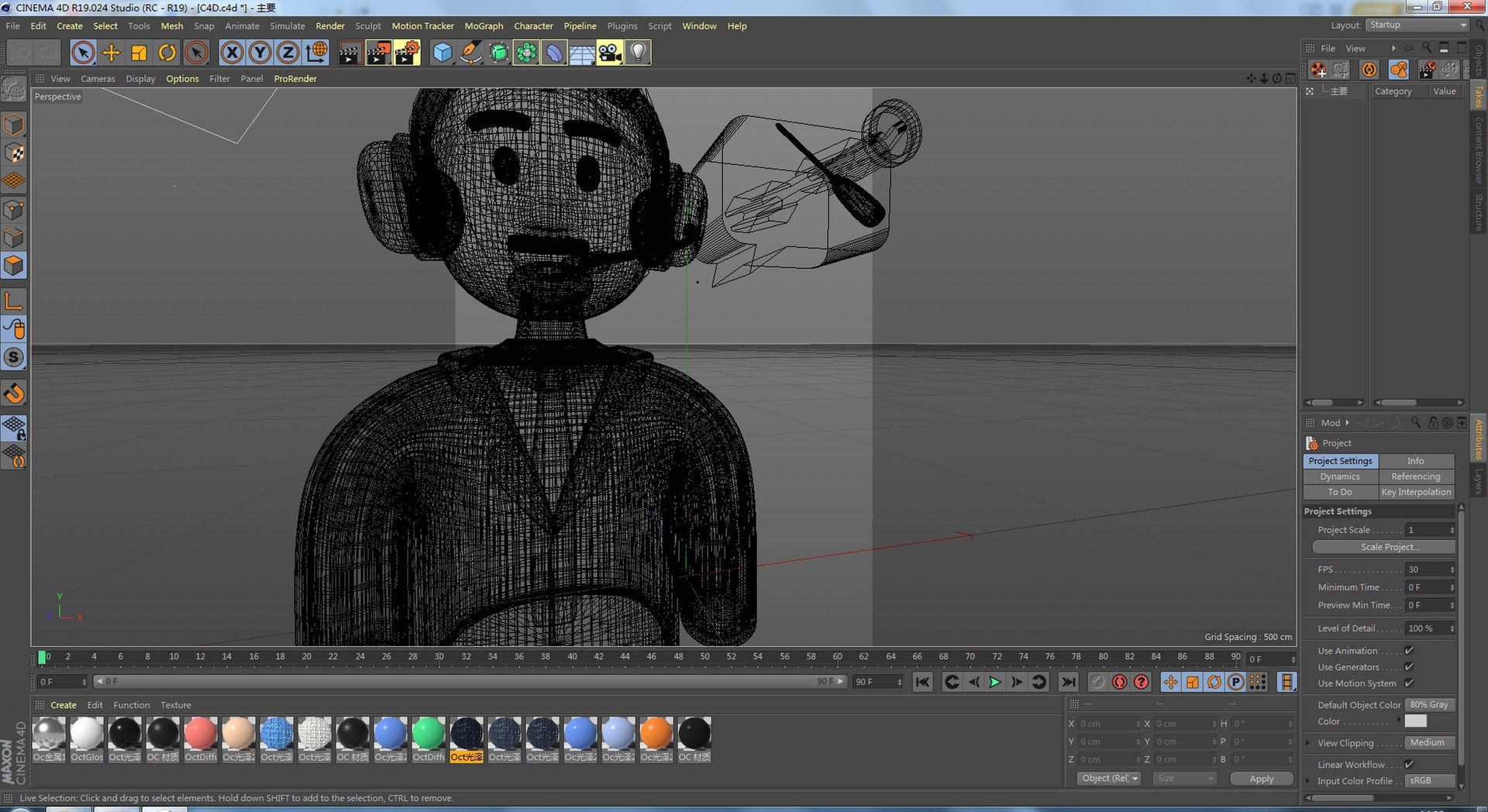Screen dimensions: 1488x812
Task: Add a floor environment object
Action: [582, 53]
